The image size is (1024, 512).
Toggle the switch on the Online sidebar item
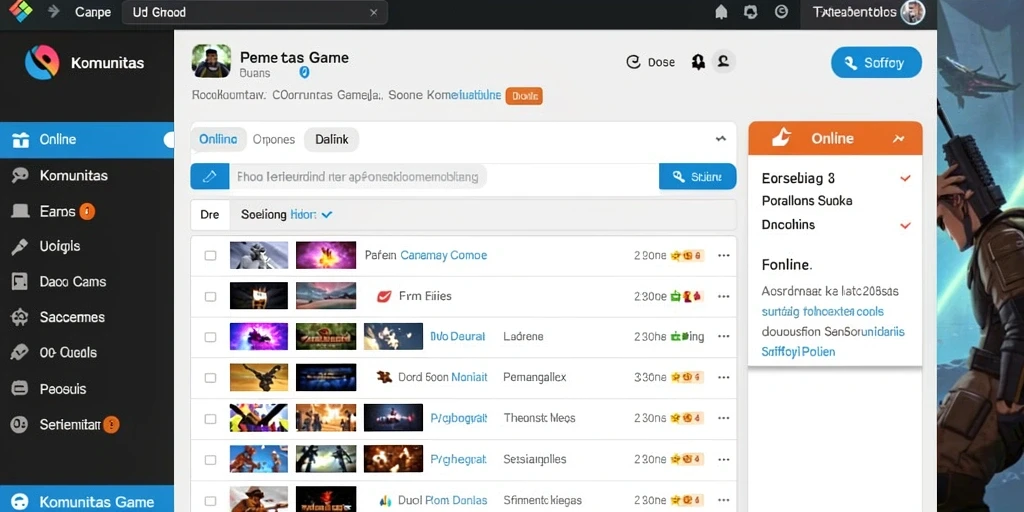pos(168,140)
